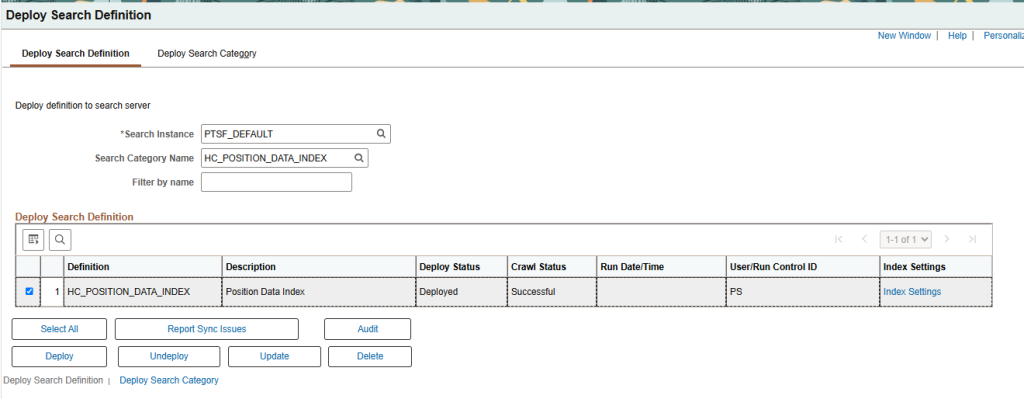Screen dimensions: 1024x399
Task: Open the Personalize page link
Action: click(1004, 36)
